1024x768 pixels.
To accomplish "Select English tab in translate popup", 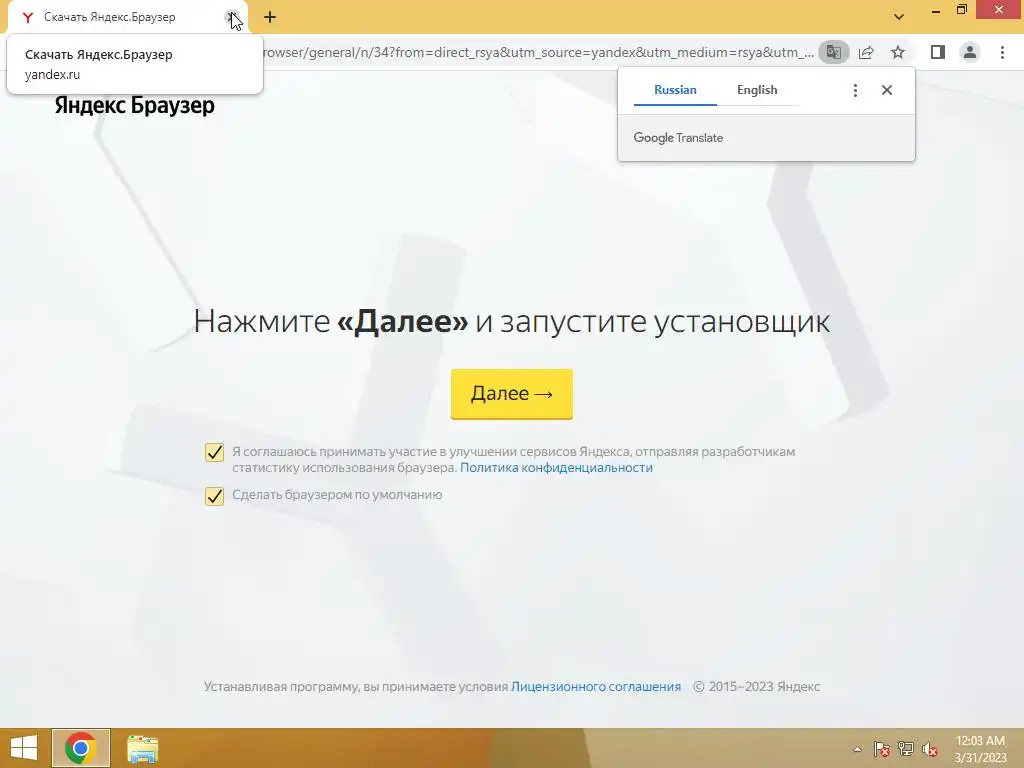I will tap(757, 90).
